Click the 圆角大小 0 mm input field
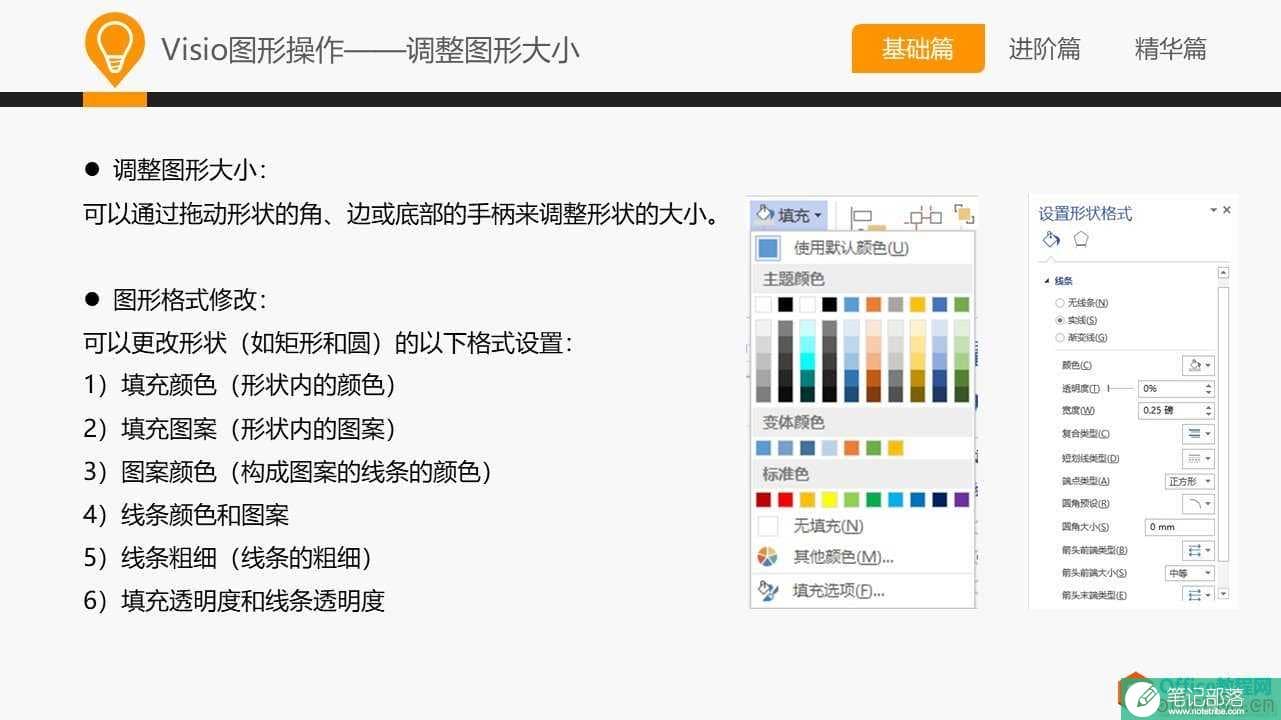Viewport: 1281px width, 720px height. [x=1180, y=527]
